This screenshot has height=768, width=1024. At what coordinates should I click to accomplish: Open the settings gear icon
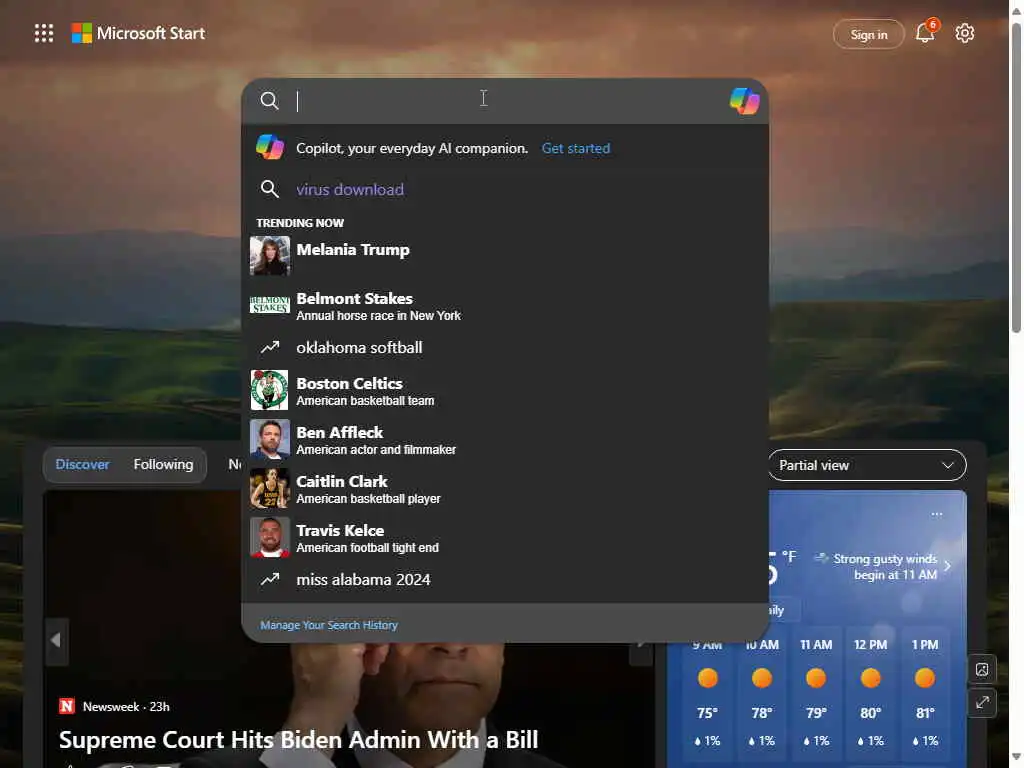[x=965, y=33]
